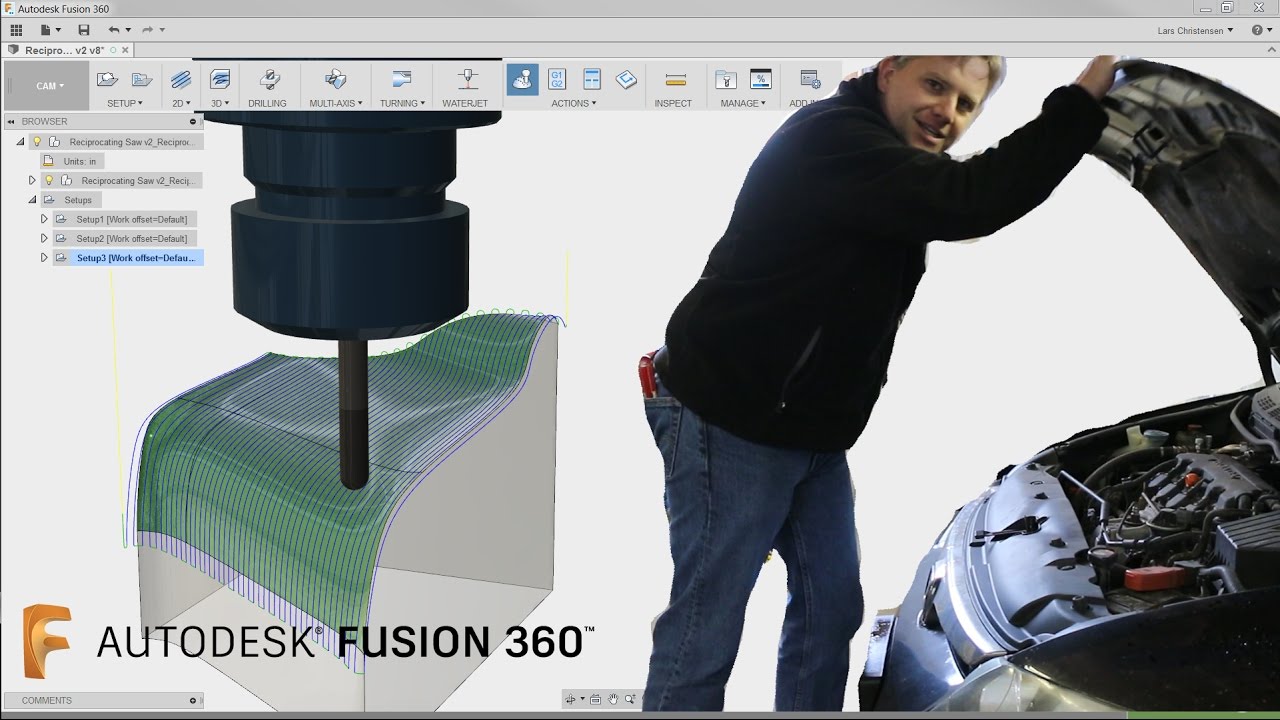Select the Multi-Axis toolpath icon
The image size is (1280, 720).
[335, 79]
